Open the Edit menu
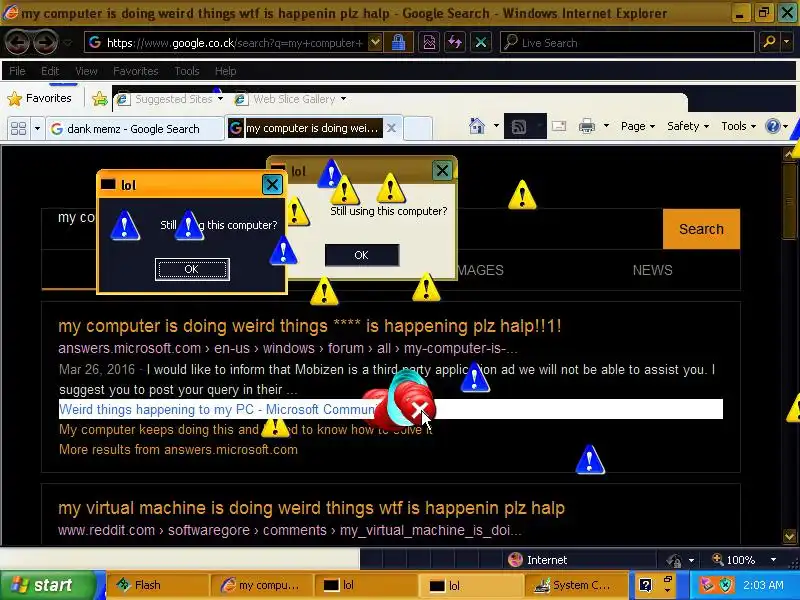 [50, 71]
